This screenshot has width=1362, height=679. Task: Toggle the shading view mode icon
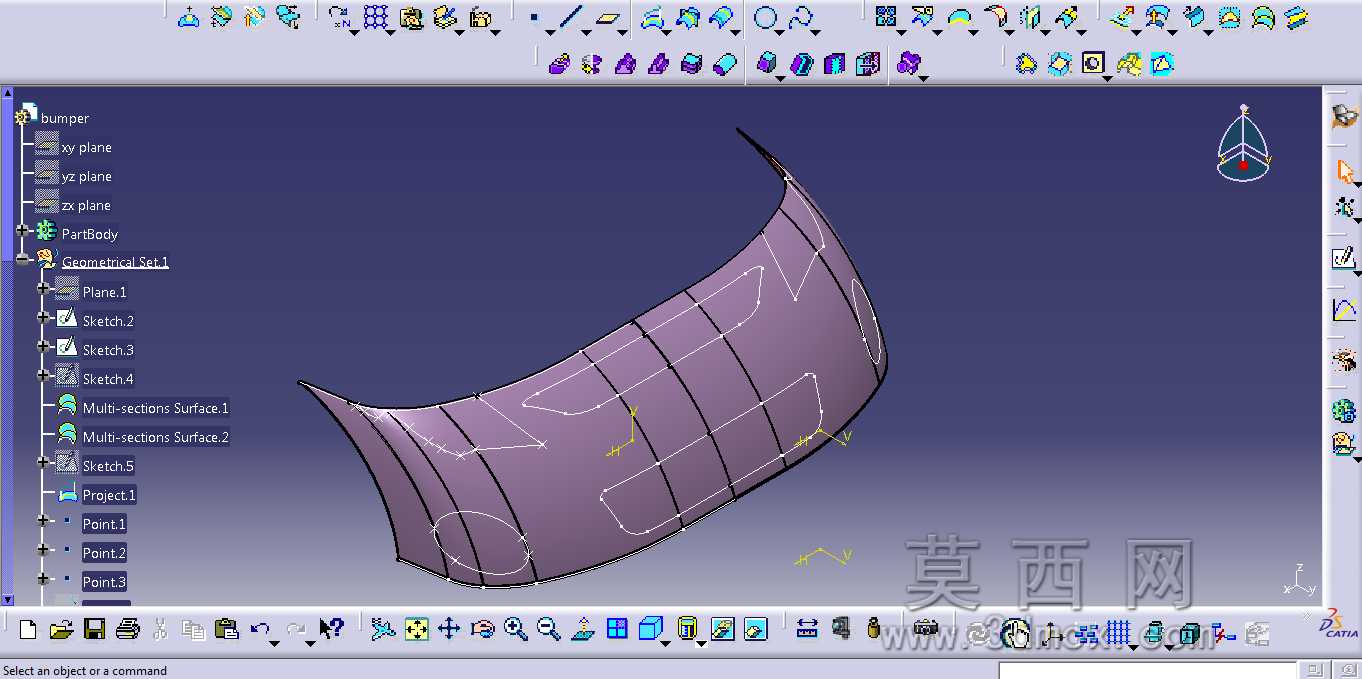[686, 629]
